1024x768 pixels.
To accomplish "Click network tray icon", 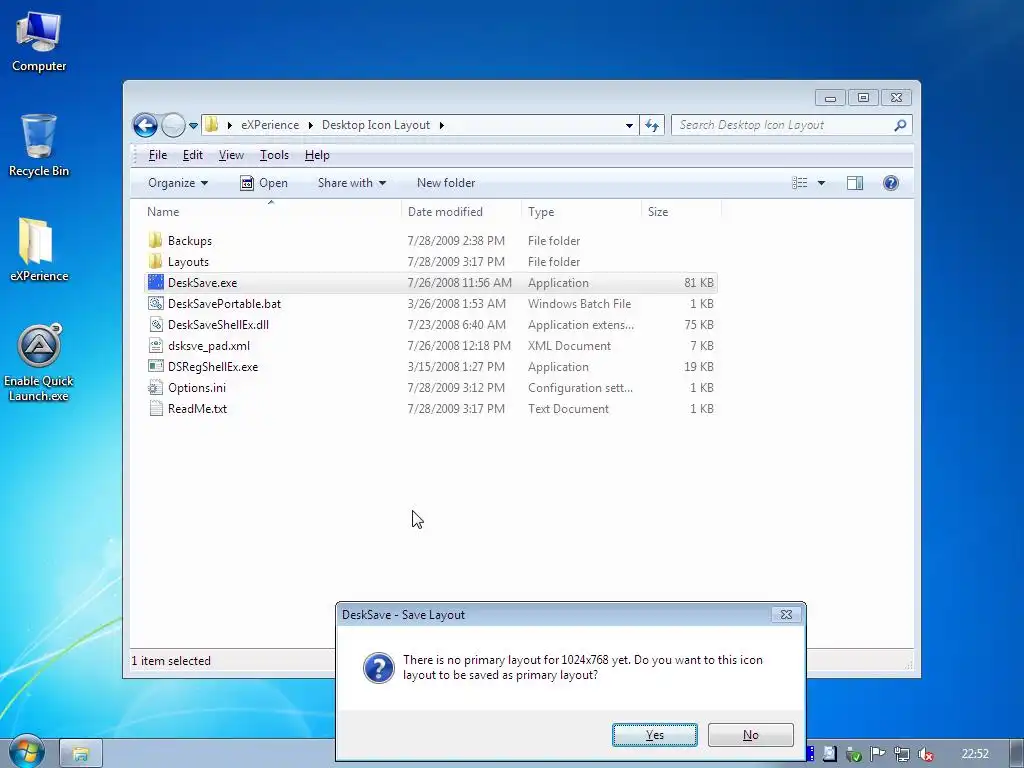I will click(901, 754).
